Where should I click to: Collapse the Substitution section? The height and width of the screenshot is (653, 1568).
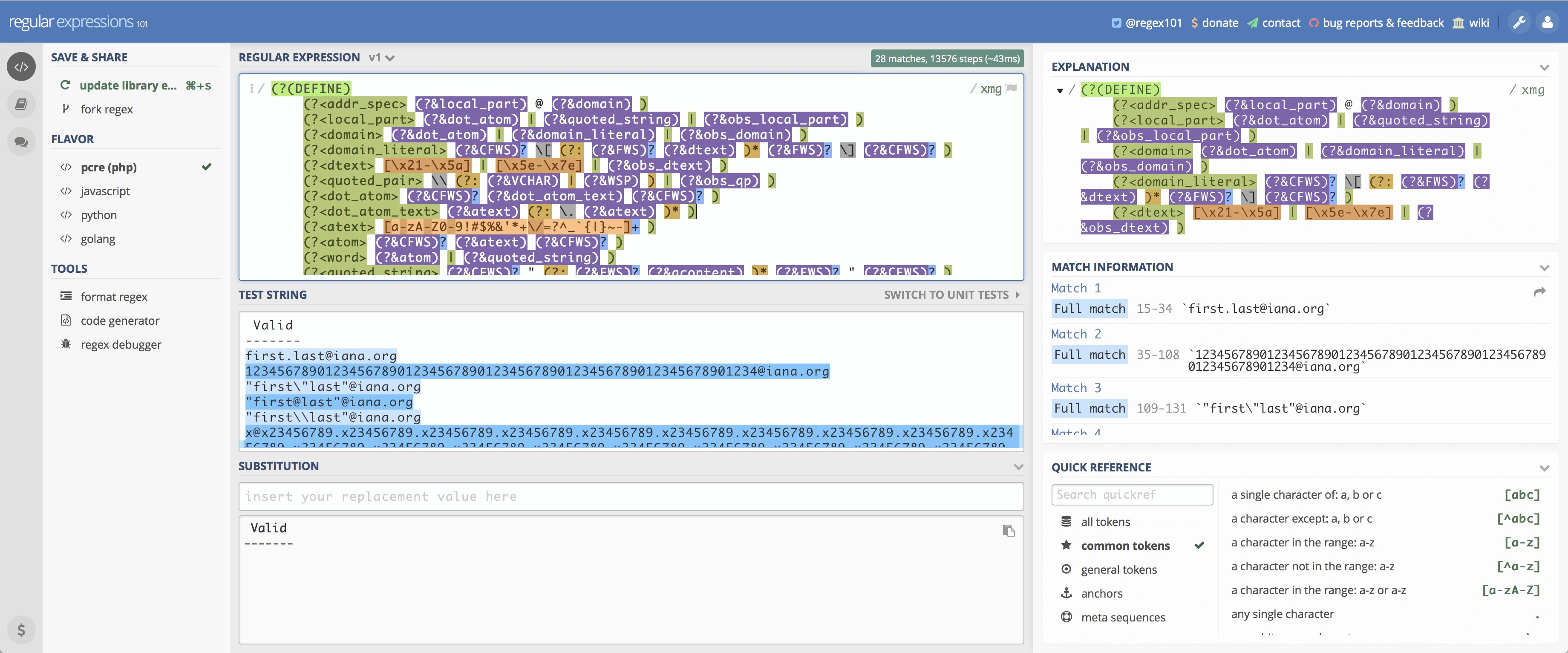[1018, 467]
